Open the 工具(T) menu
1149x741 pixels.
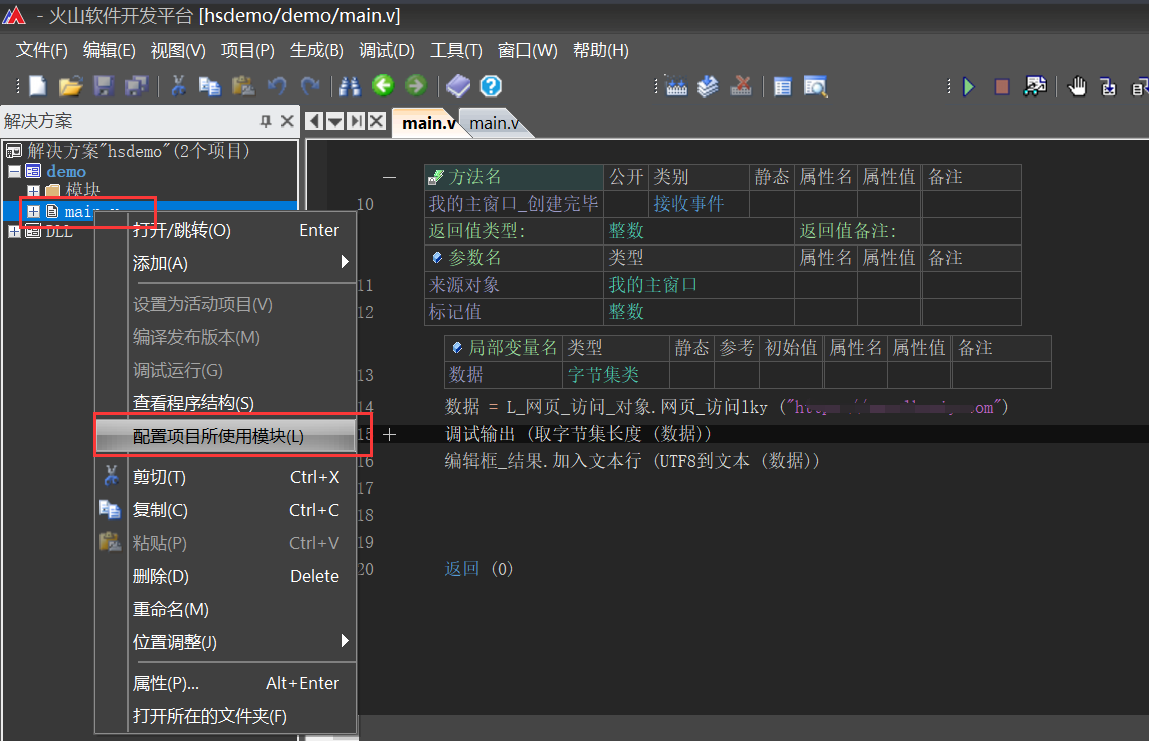click(x=456, y=50)
